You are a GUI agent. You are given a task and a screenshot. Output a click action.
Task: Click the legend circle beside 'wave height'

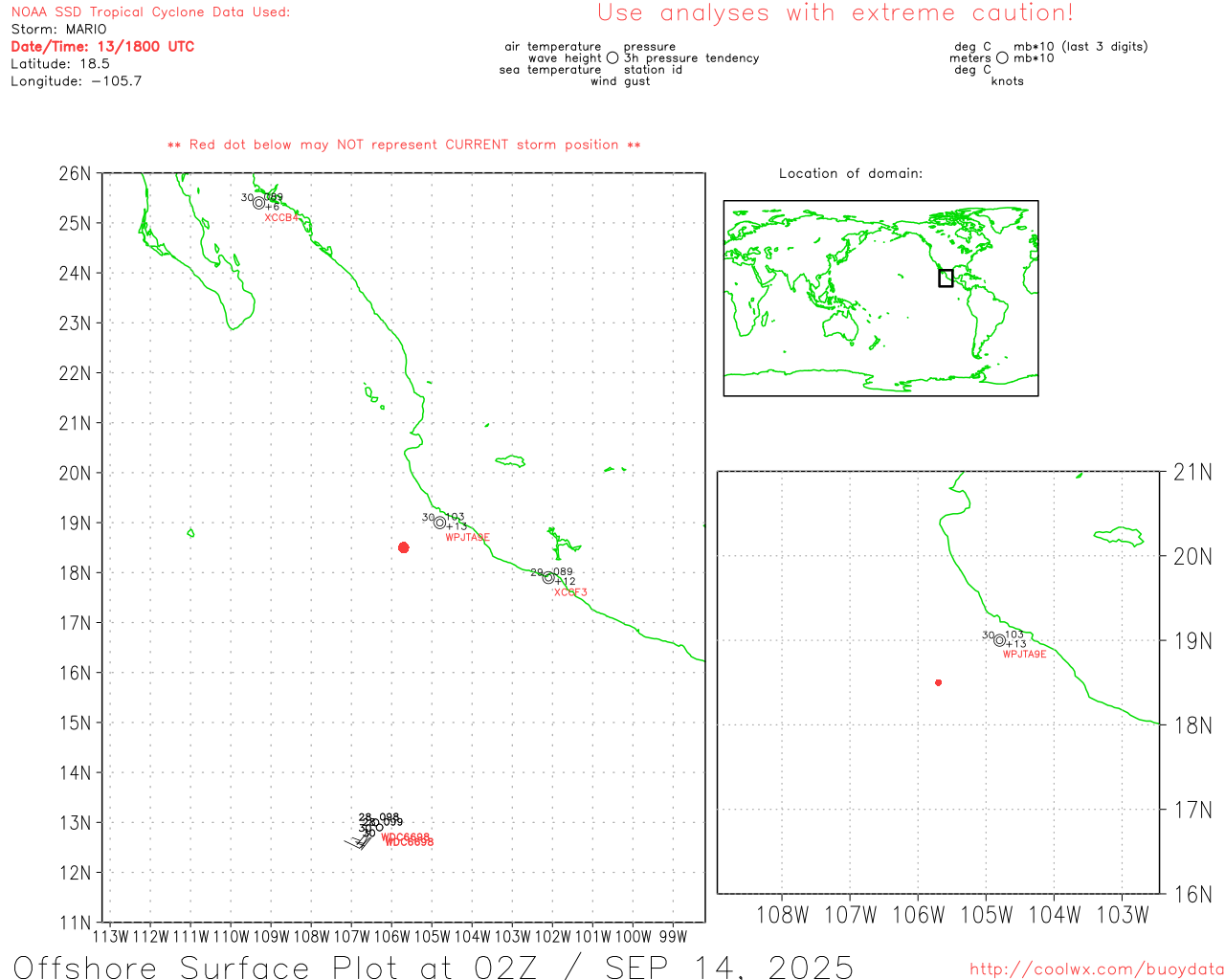(612, 58)
